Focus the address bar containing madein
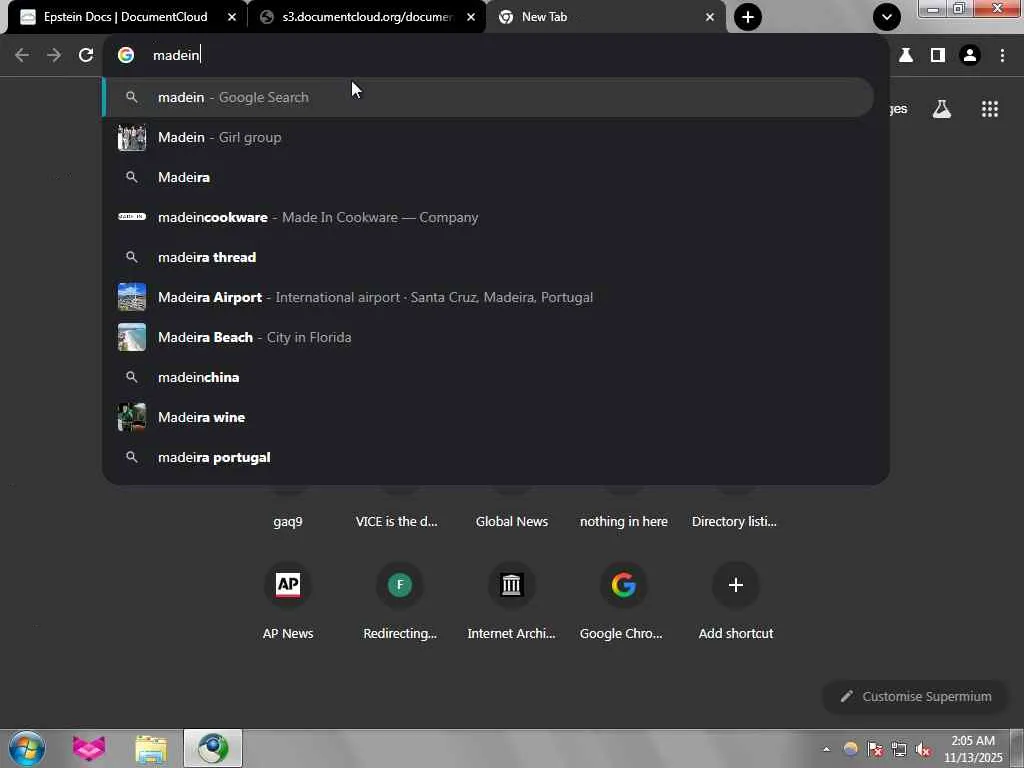 click(x=496, y=56)
